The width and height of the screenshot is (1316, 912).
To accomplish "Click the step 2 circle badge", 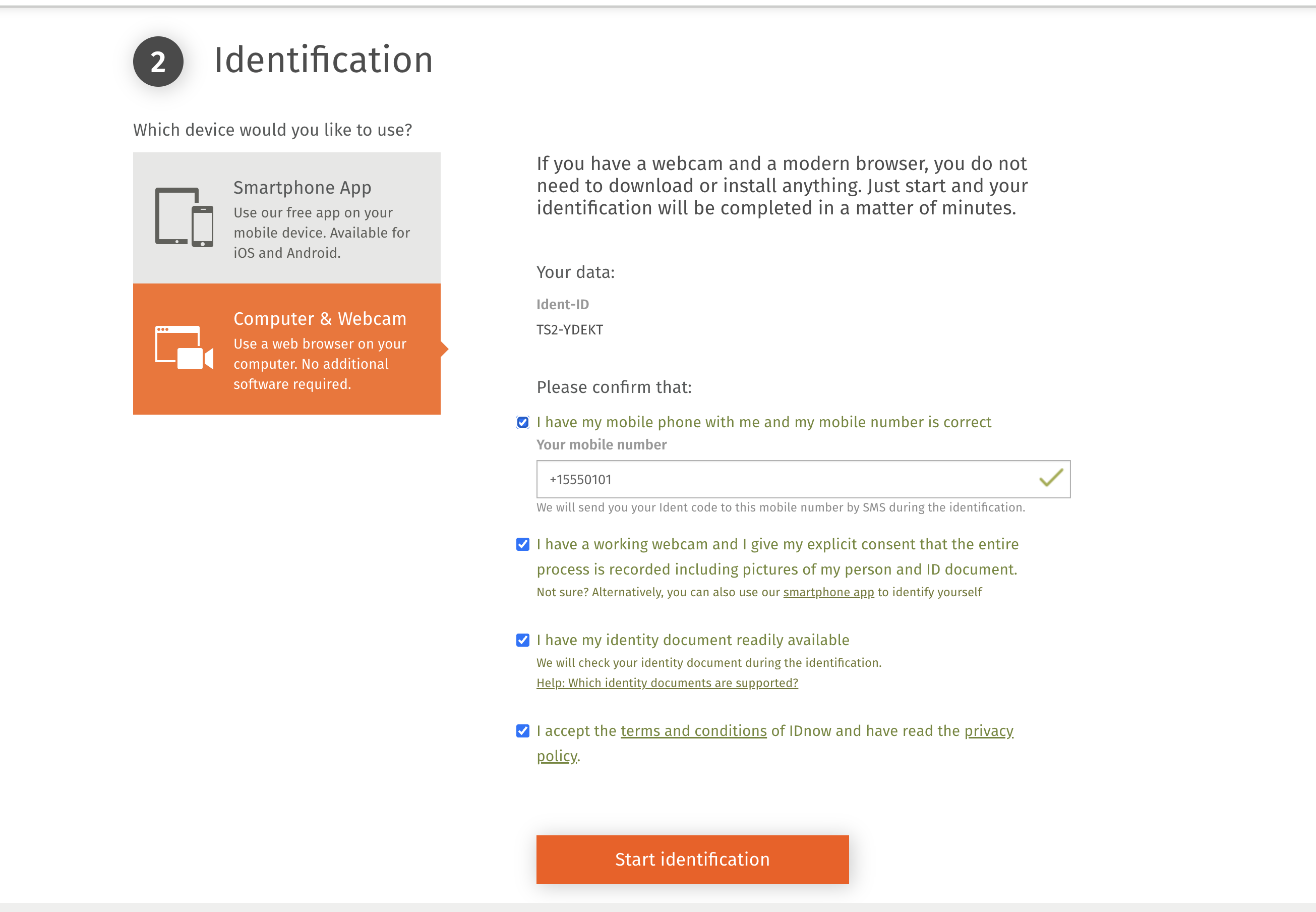I will pos(158,62).
